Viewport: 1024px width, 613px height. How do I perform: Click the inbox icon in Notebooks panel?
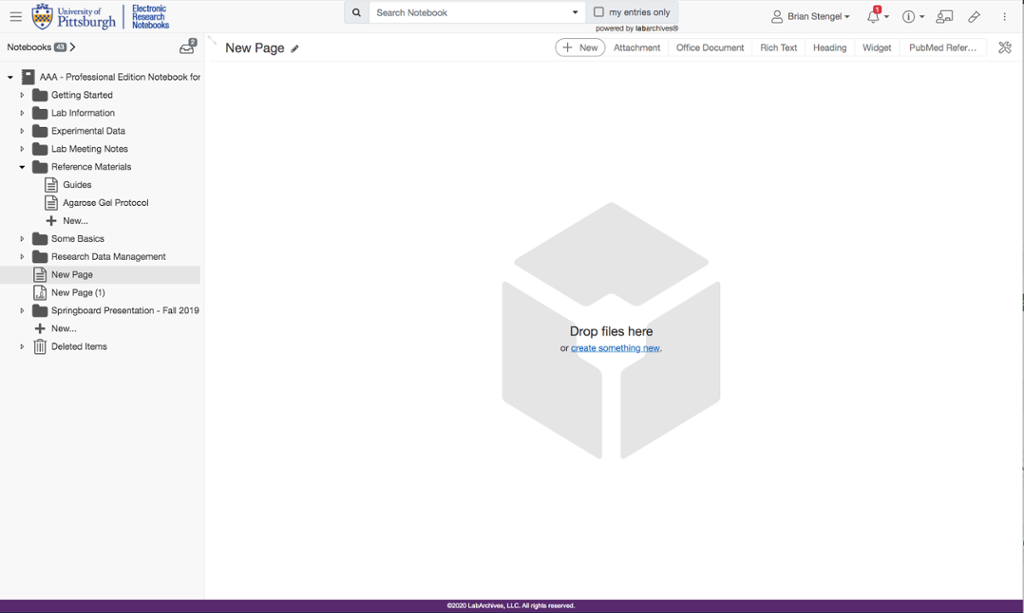[x=187, y=47]
